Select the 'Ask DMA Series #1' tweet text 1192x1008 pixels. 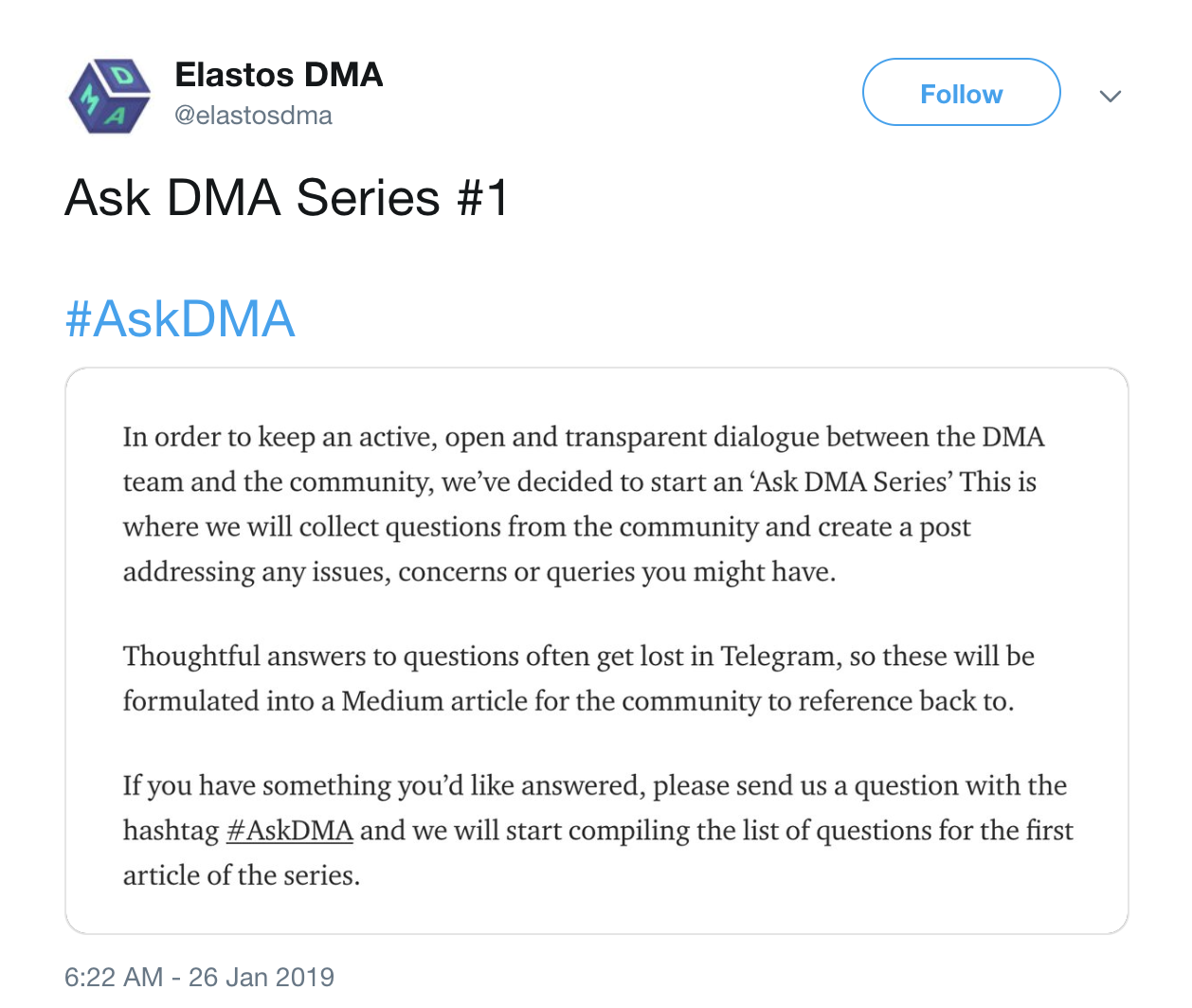(287, 197)
